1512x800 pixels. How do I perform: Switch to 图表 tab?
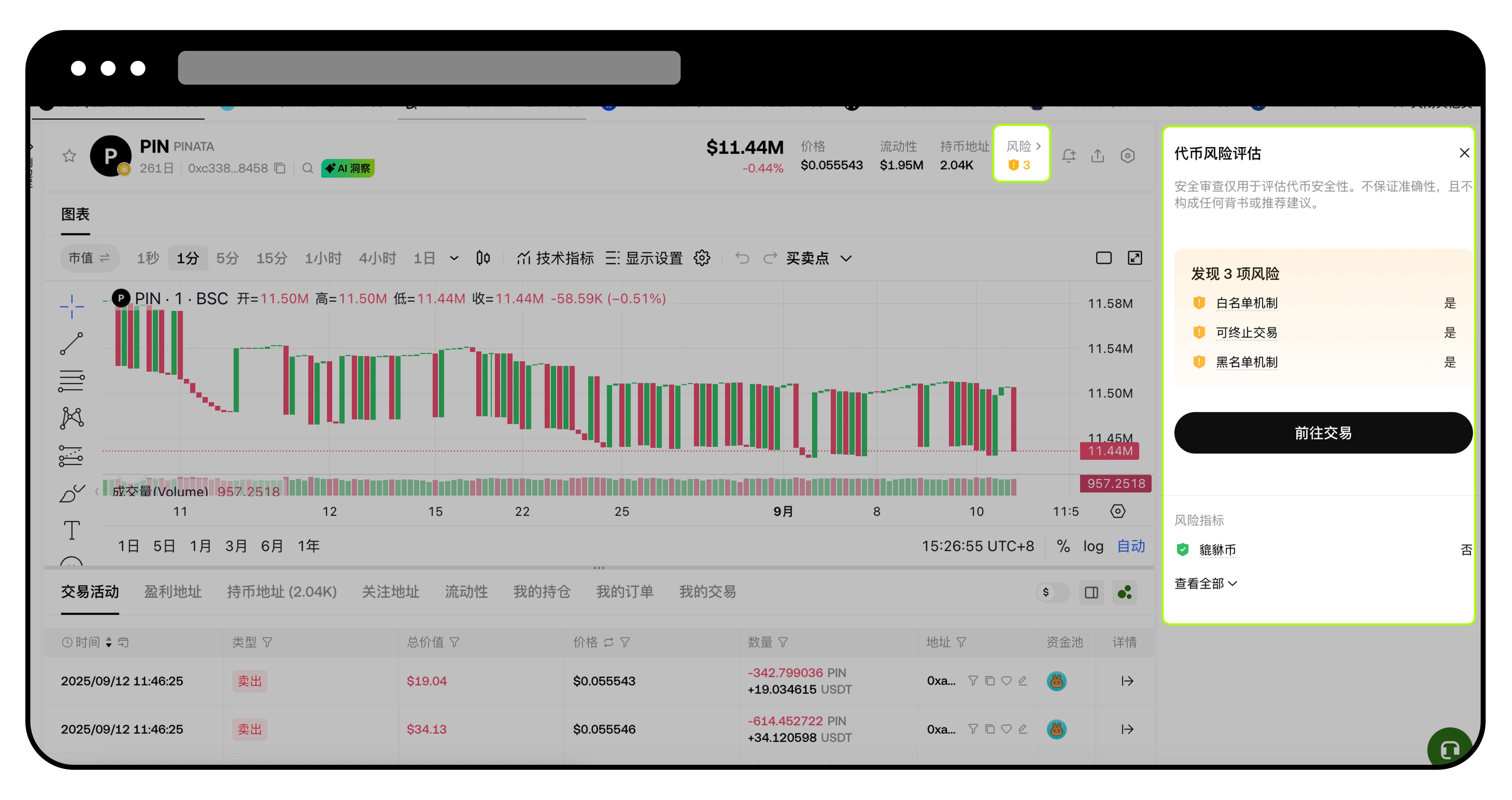click(75, 214)
